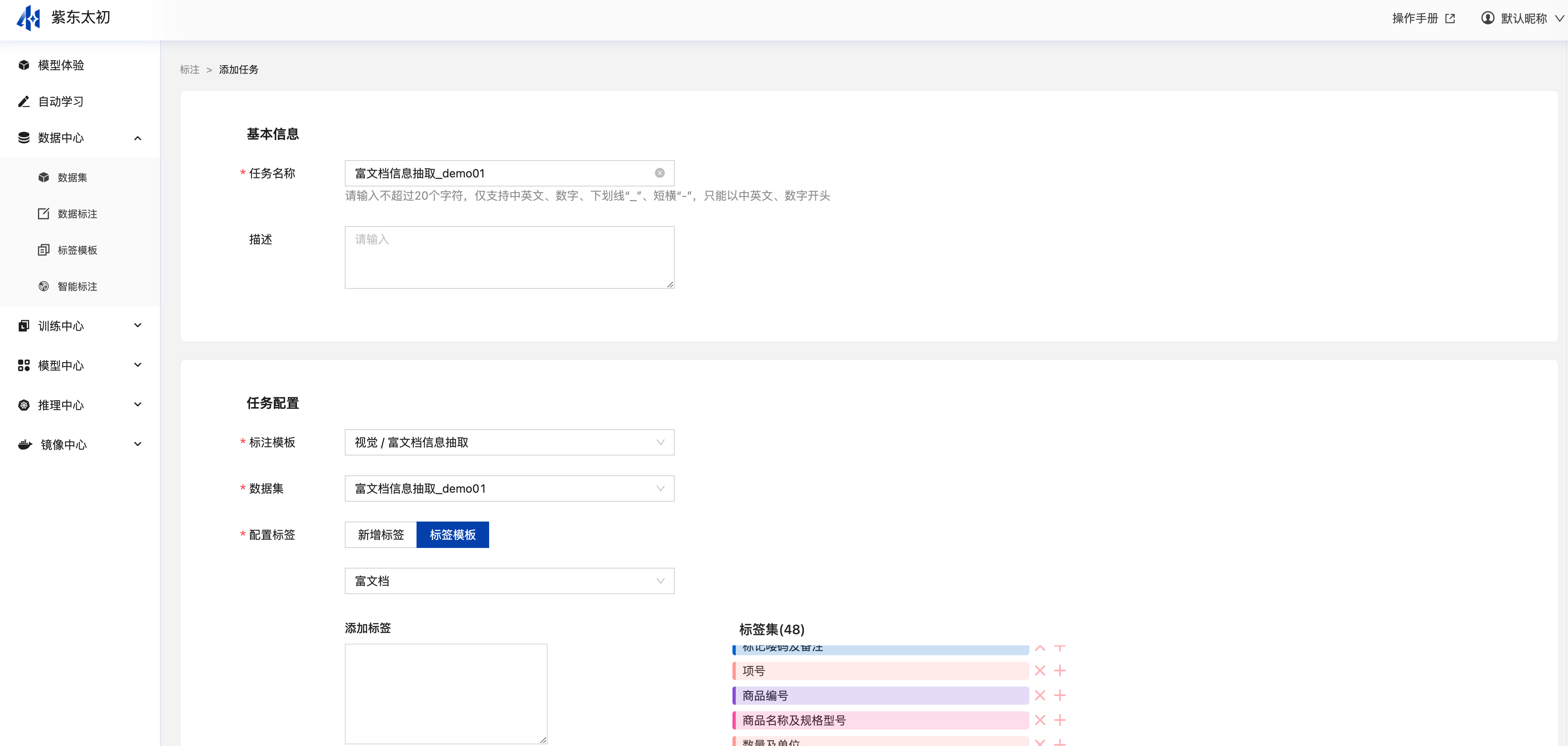Click the 训练中心 icon

click(24, 326)
